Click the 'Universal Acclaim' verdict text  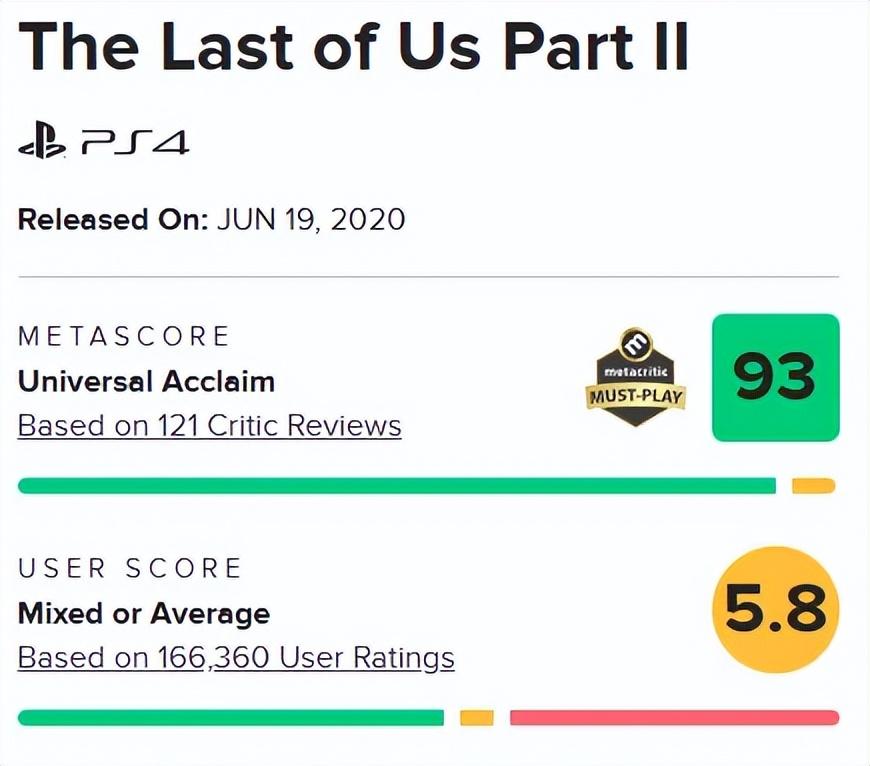(x=146, y=381)
